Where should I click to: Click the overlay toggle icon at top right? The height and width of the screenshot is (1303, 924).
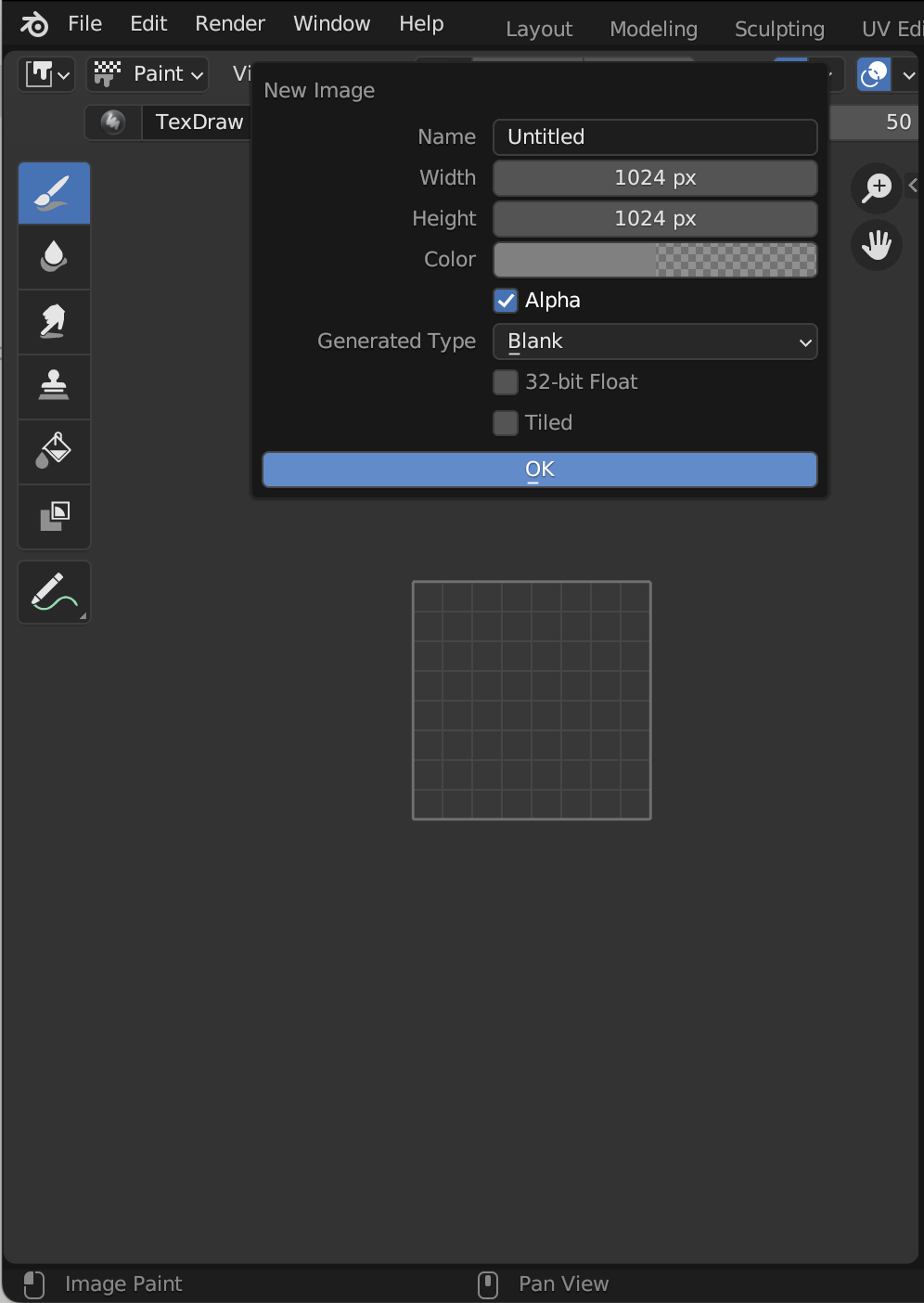pos(874,74)
